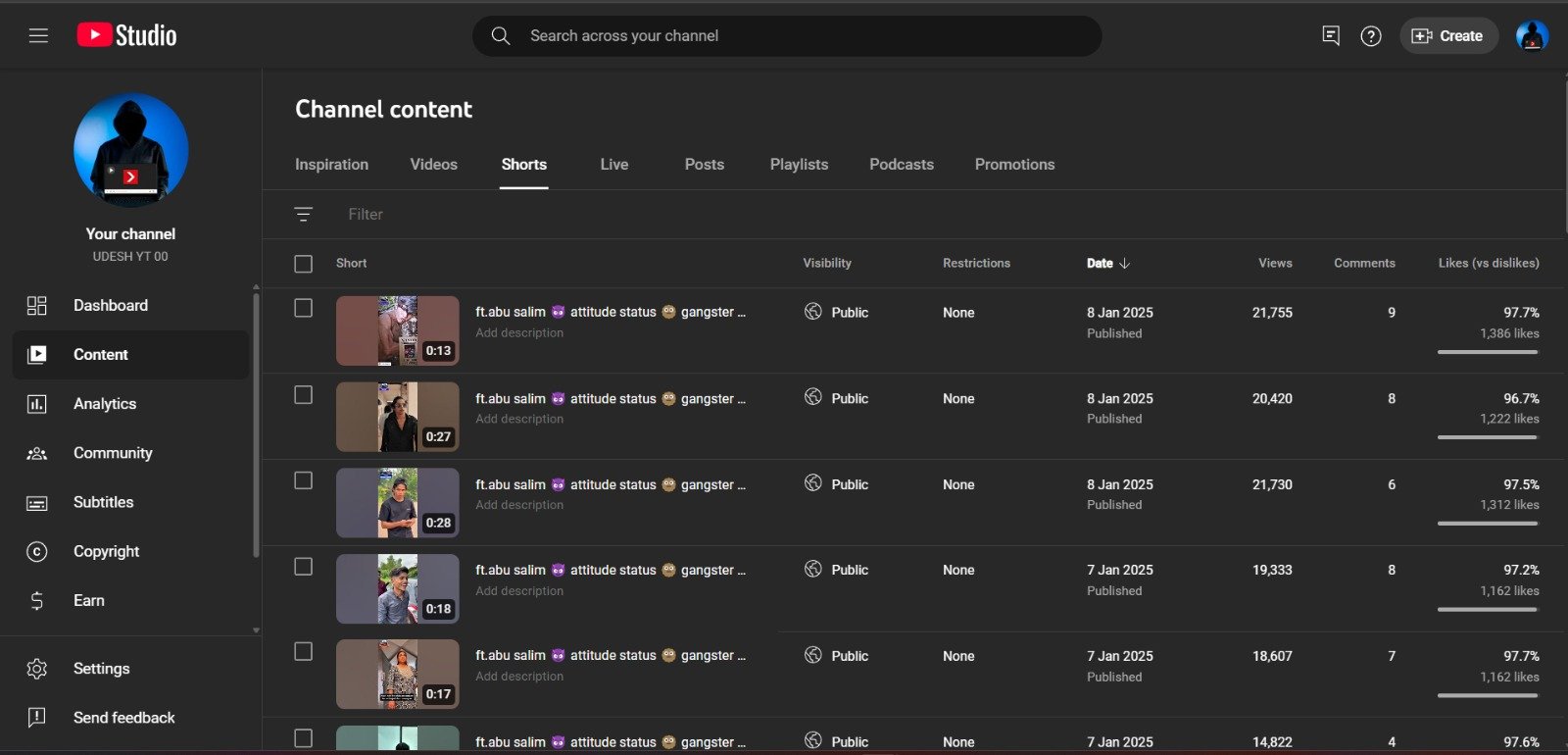
Task: Click the Earn dollar sign icon
Action: tap(37, 601)
